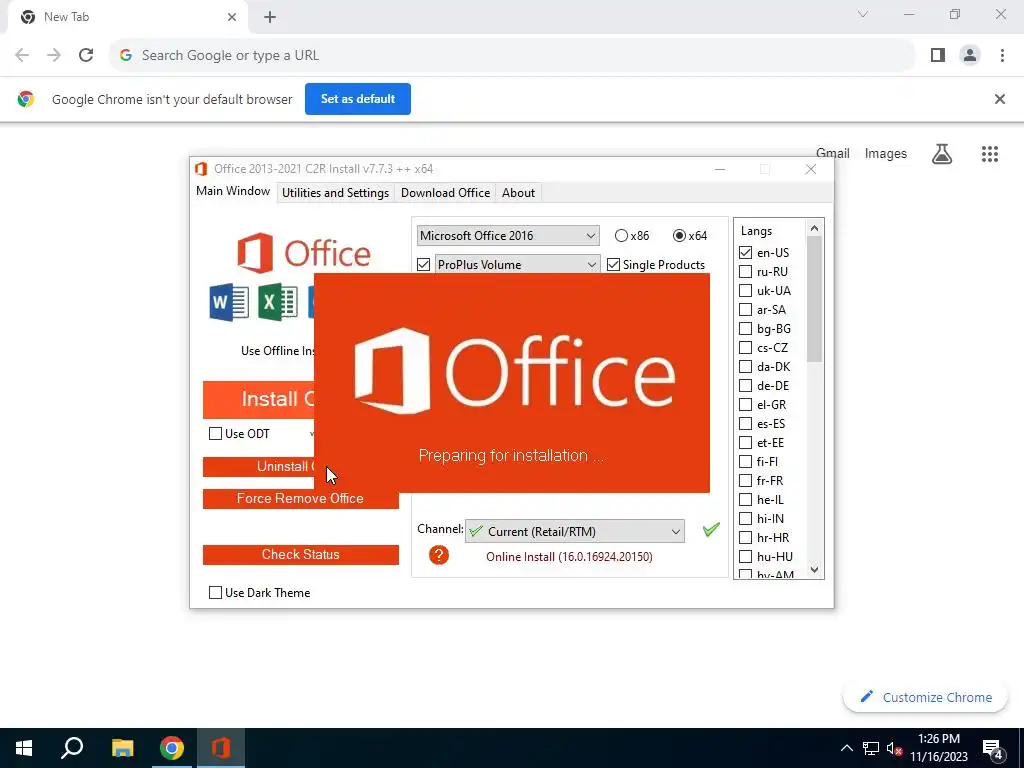Switch to About tab

[x=519, y=193]
